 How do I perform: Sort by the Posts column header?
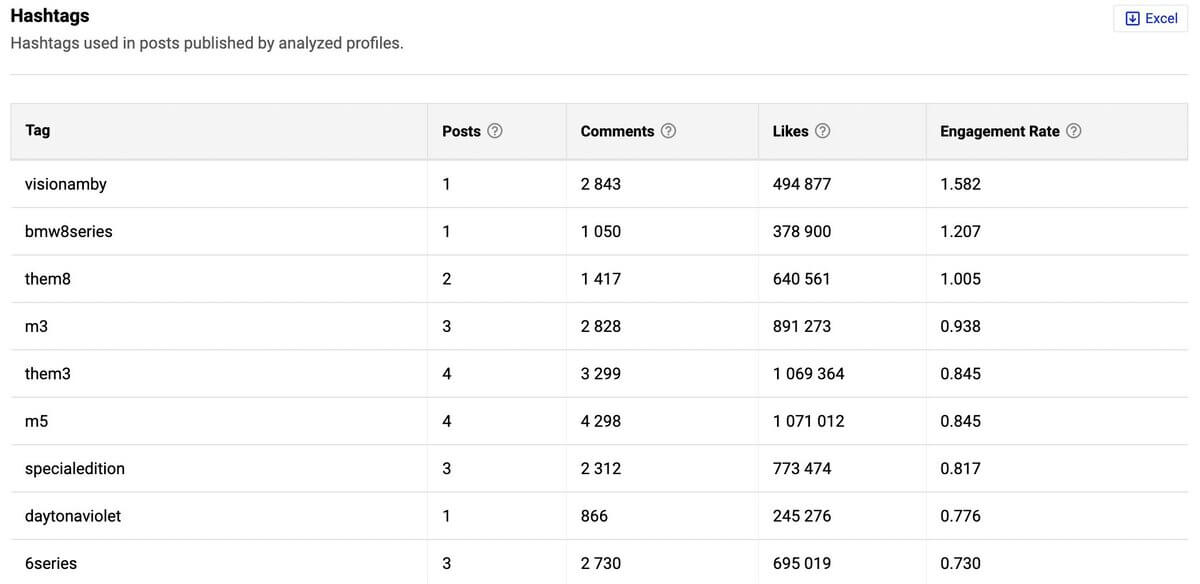461,131
